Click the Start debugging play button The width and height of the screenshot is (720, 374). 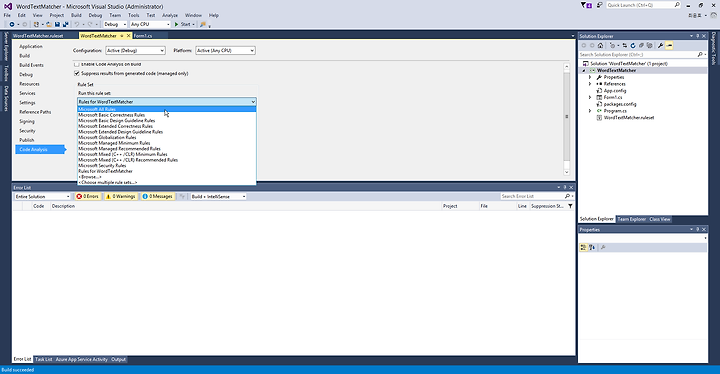[x=184, y=24]
